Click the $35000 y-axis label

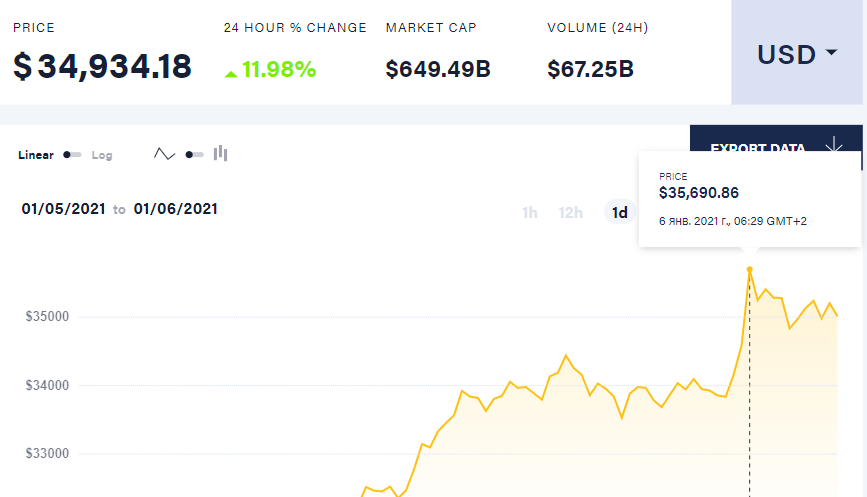[48, 317]
